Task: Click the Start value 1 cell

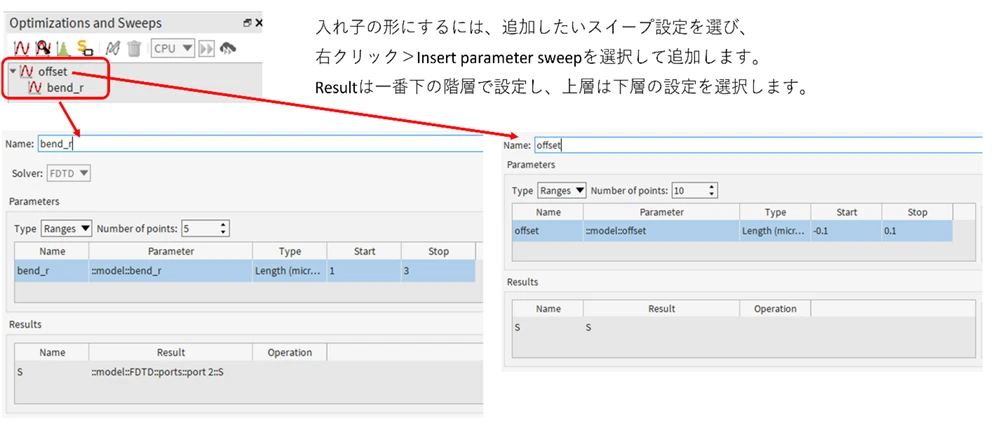Action: click(364, 271)
